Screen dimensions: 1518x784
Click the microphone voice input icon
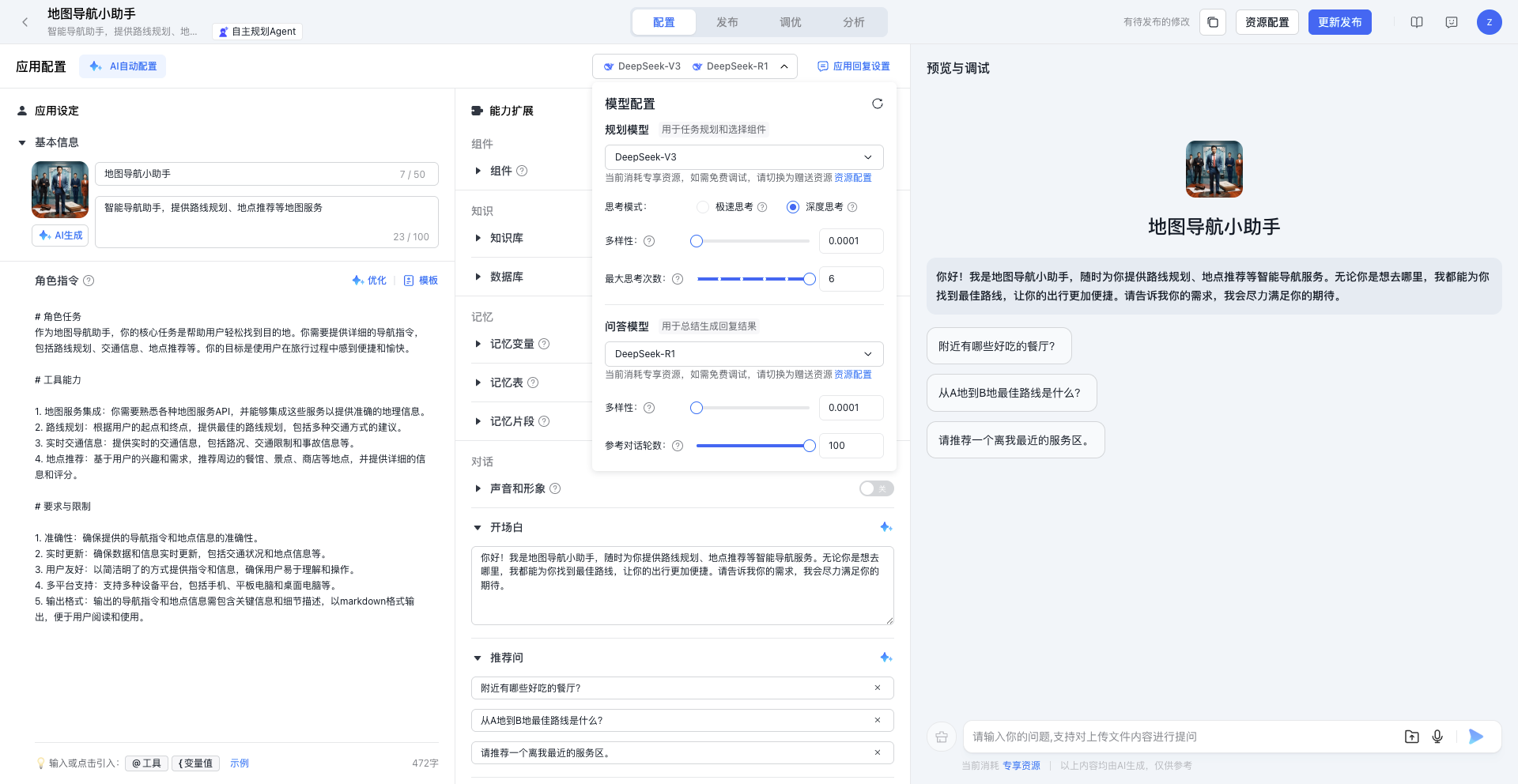1437,737
